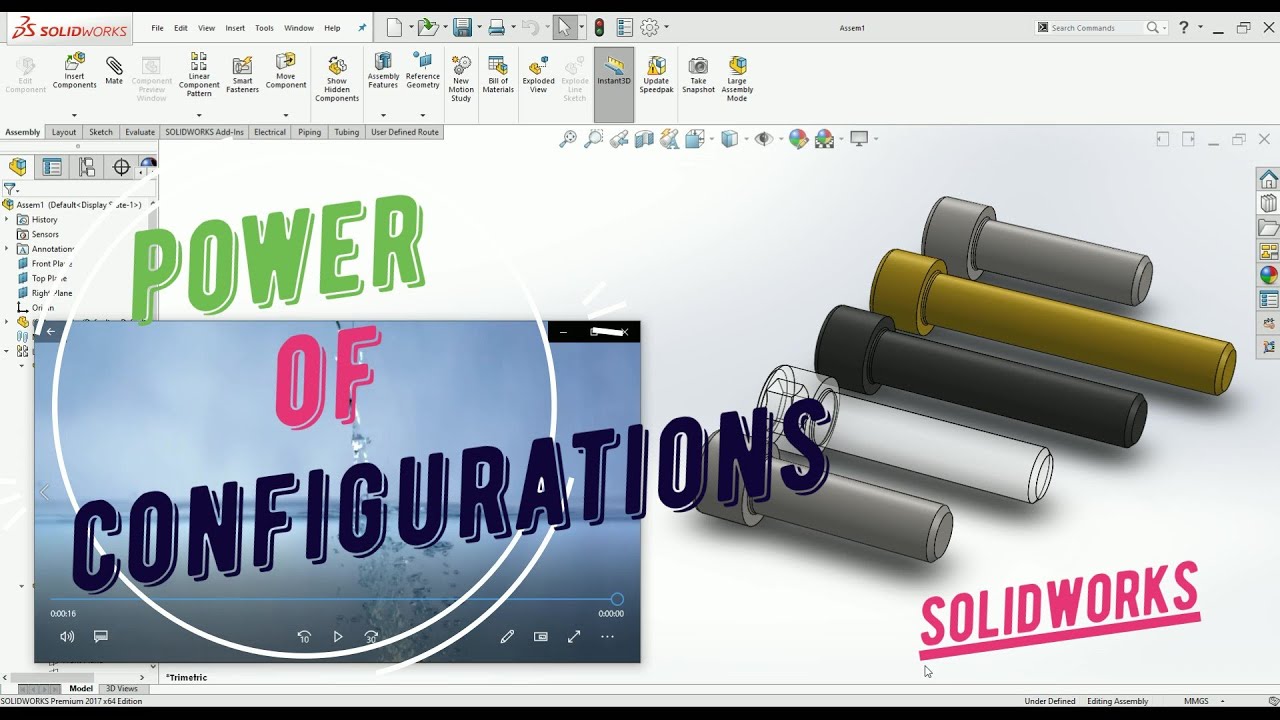Click Show Hidden Components
The width and height of the screenshot is (1280, 720).
337,78
